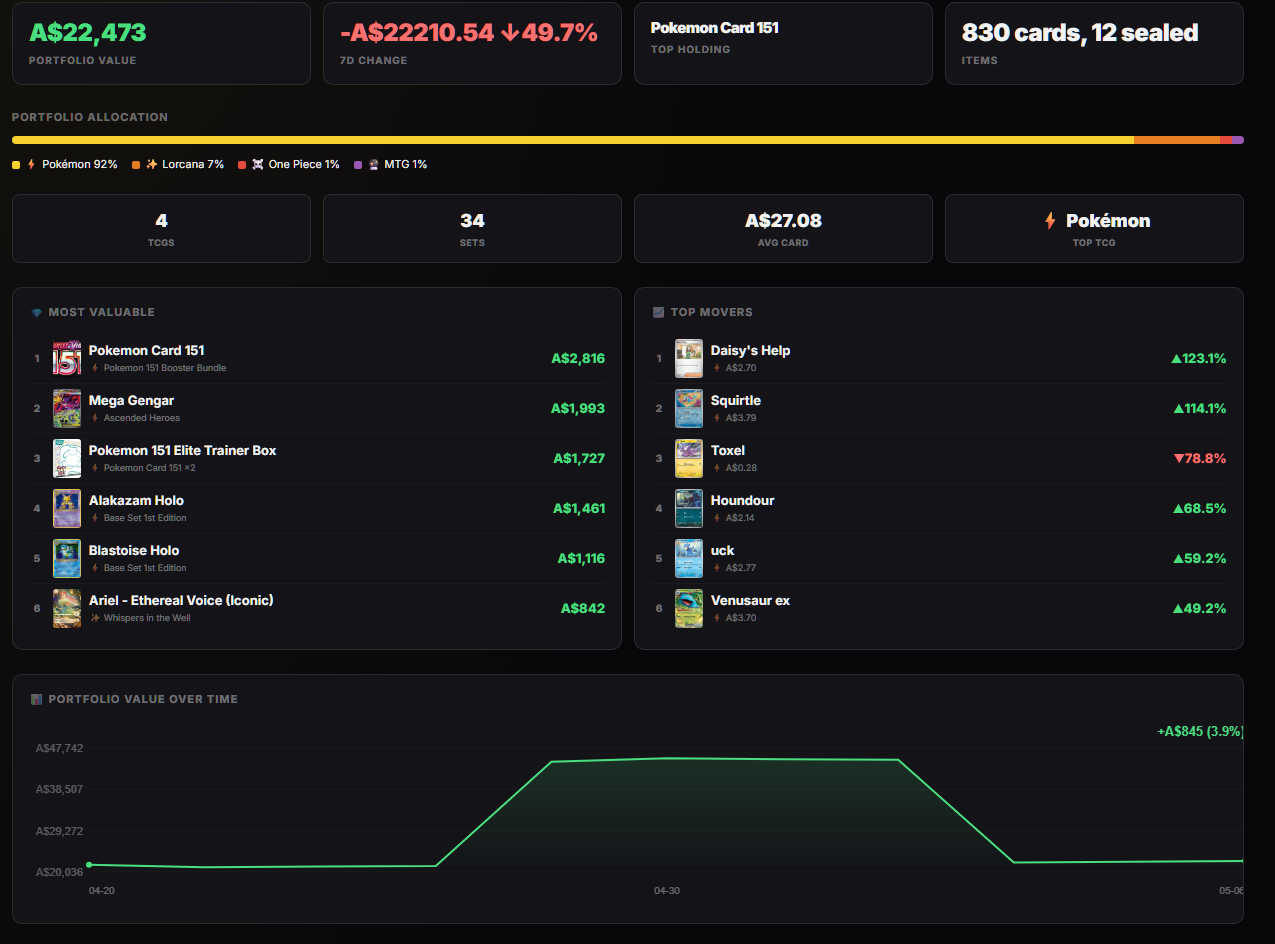Open the Squirtle card thumbnail
This screenshot has height=944, width=1275.
point(689,408)
